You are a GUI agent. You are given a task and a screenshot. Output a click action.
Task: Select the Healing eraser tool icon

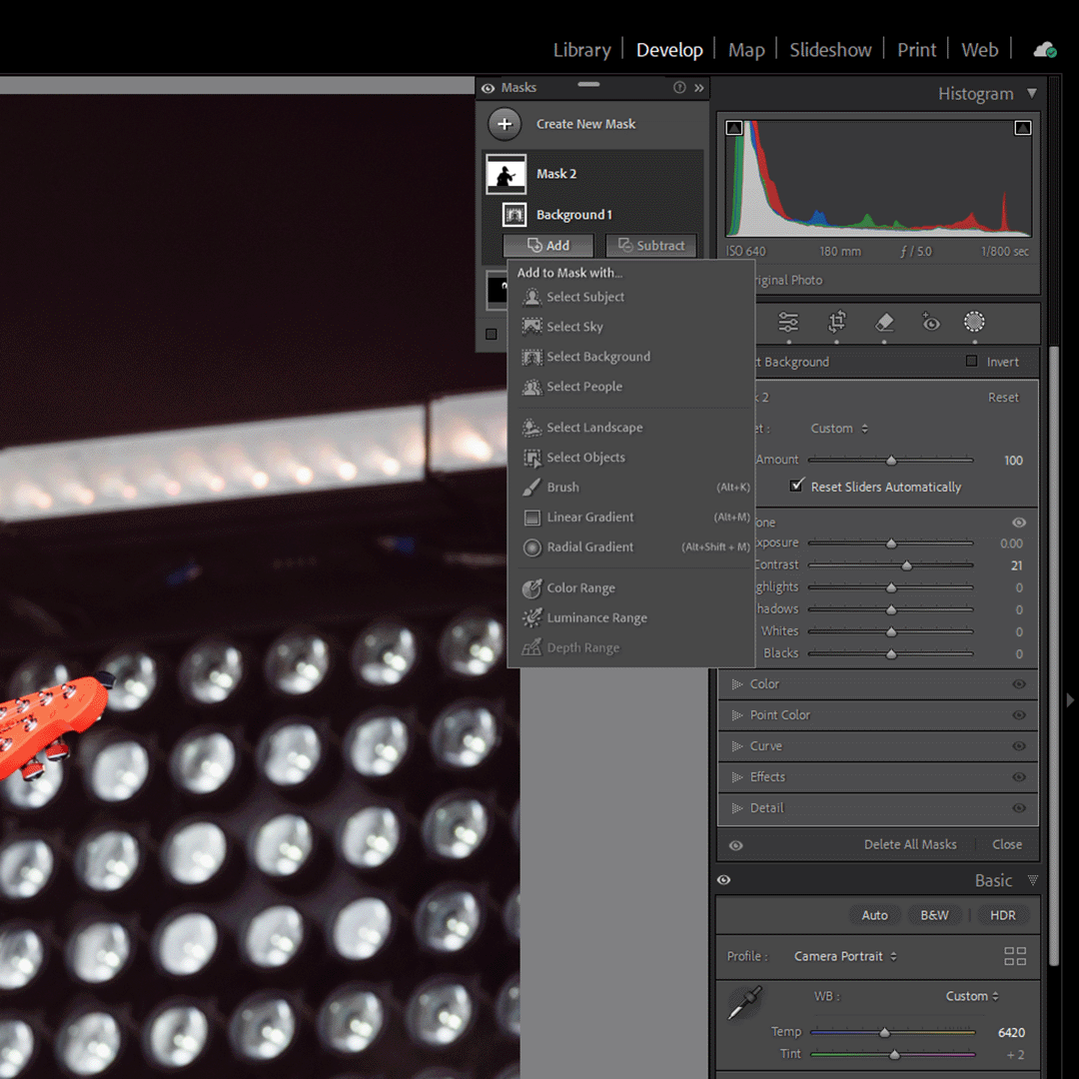click(884, 322)
